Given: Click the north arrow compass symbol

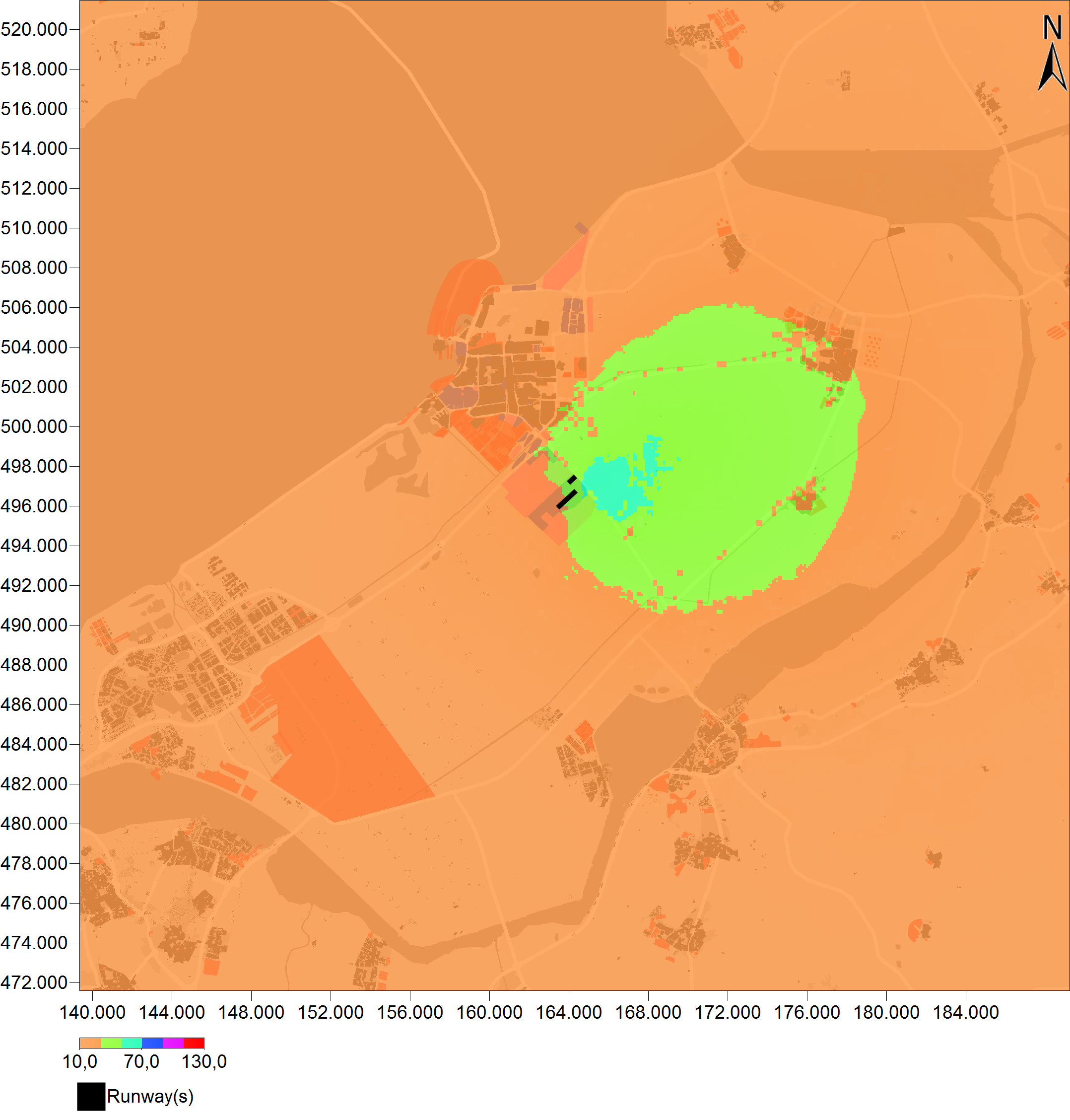Looking at the screenshot, I should tap(1052, 53).
